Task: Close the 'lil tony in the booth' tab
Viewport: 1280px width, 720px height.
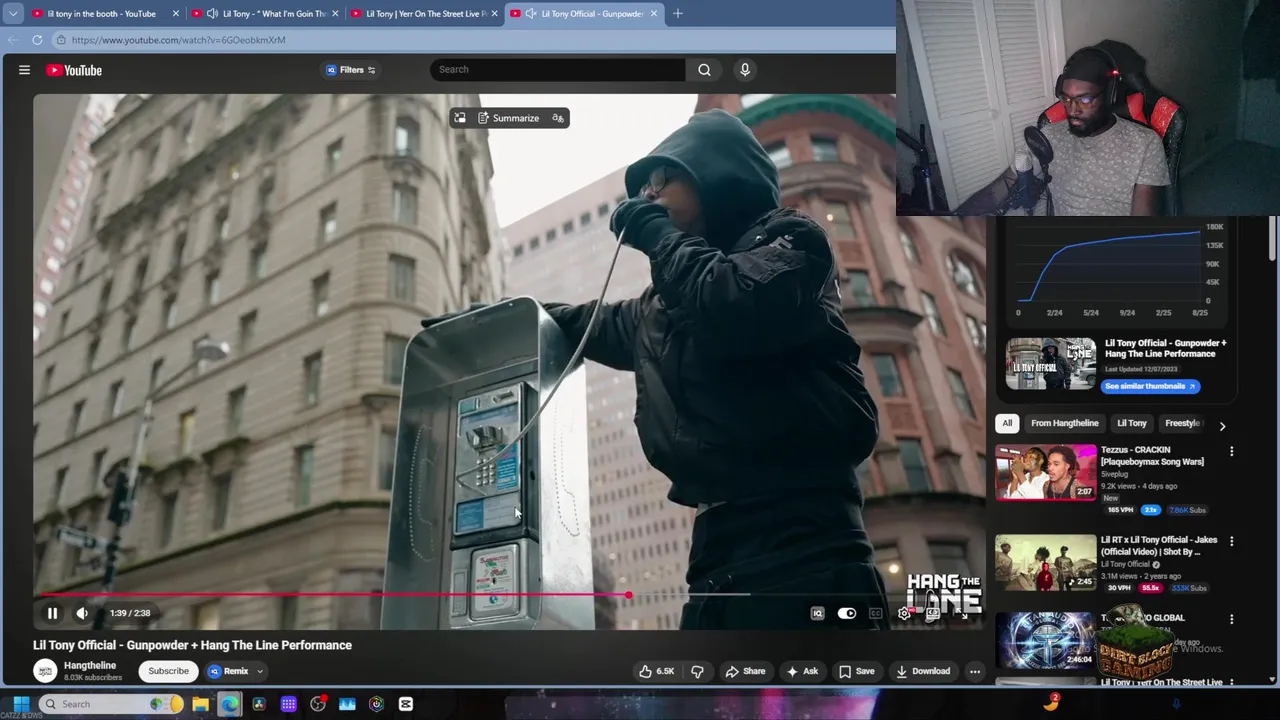Action: [176, 14]
